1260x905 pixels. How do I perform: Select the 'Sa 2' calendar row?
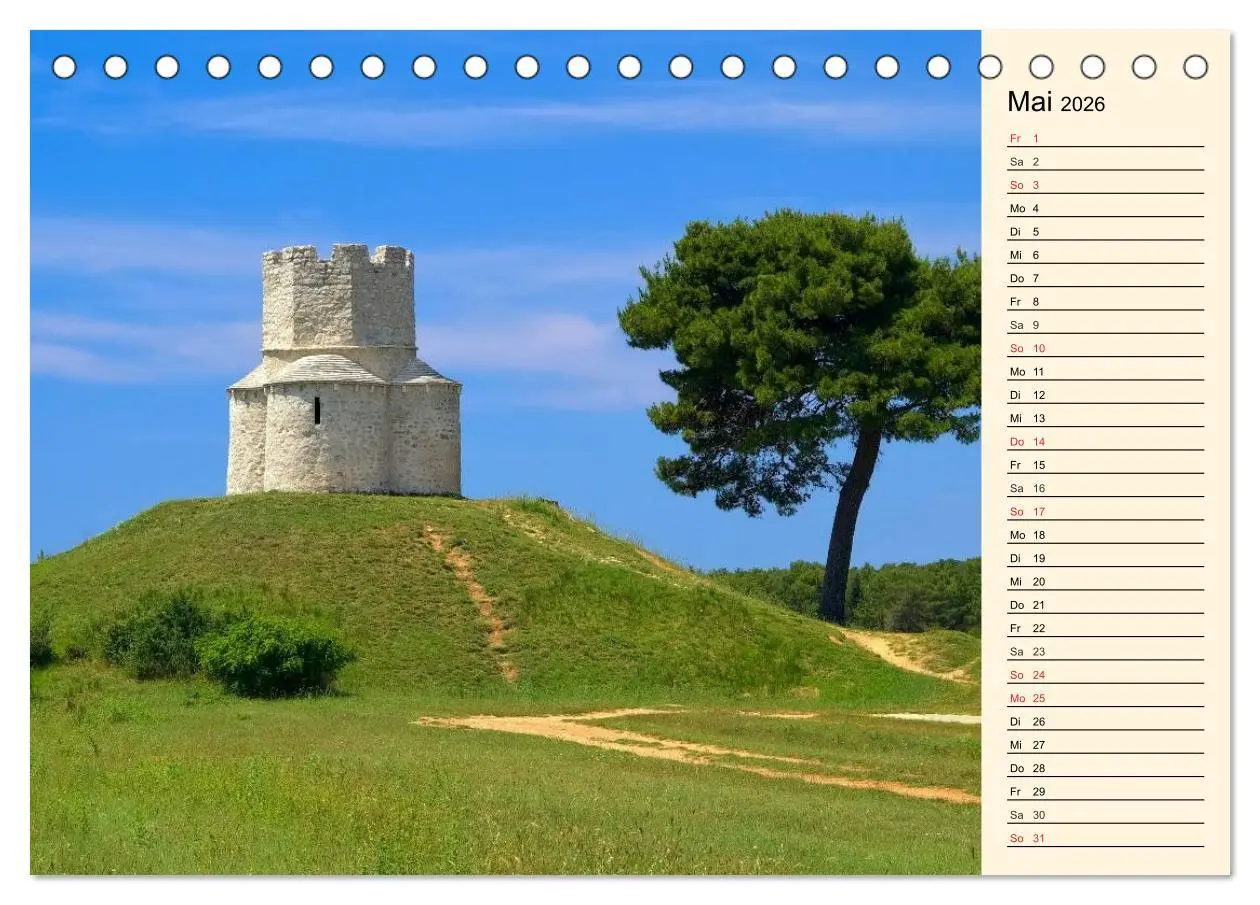coord(1105,161)
